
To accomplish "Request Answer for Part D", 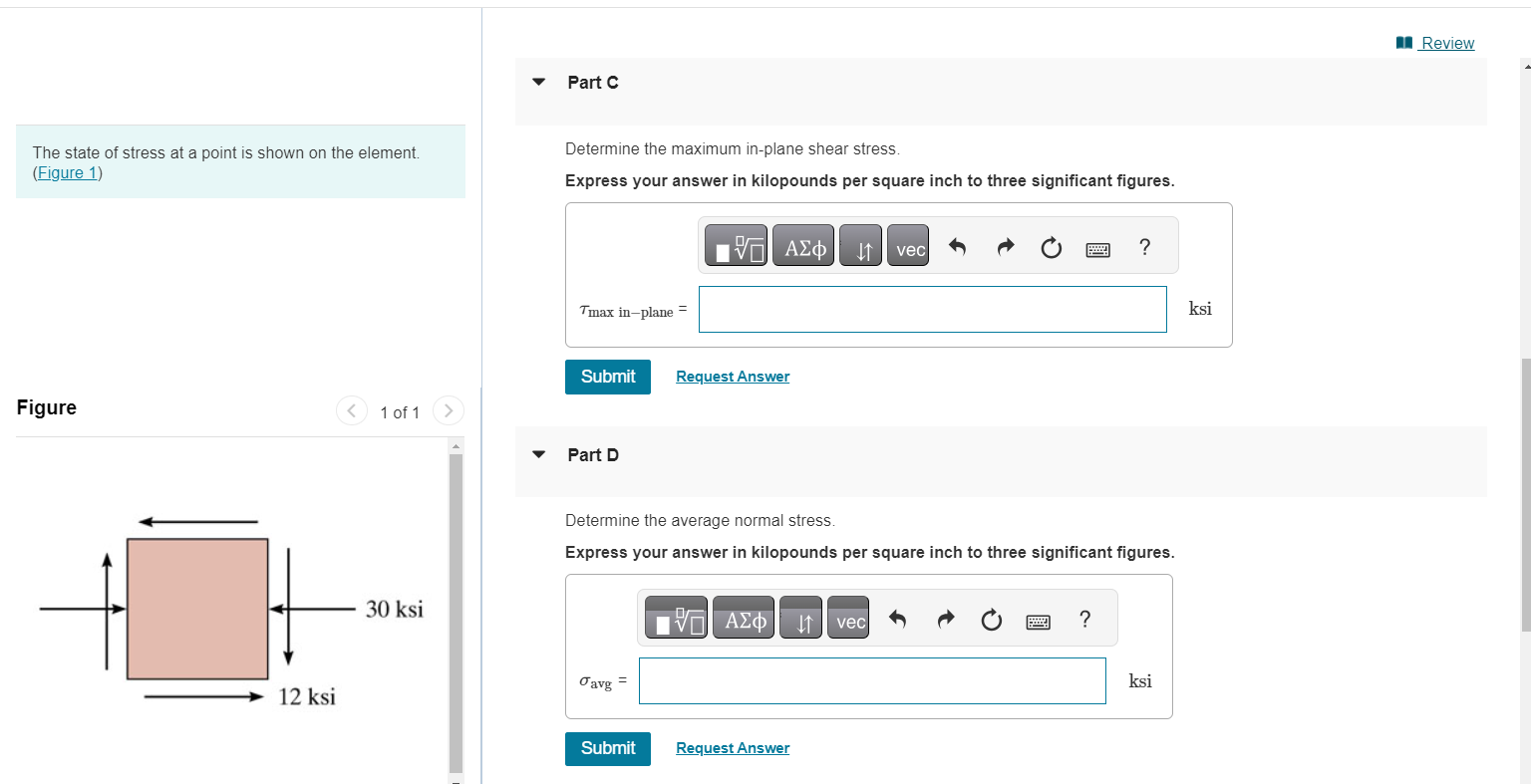I will [733, 748].
